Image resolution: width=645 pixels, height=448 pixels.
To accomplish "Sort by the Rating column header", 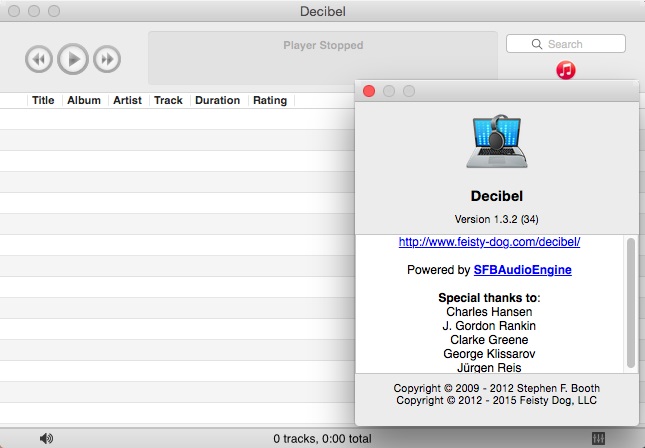I will 270,100.
